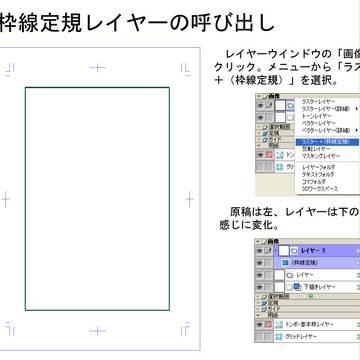Collapse 用紙 group above トンボ・基本枠レイヤー
The image size is (360, 360).
[x=259, y=315]
